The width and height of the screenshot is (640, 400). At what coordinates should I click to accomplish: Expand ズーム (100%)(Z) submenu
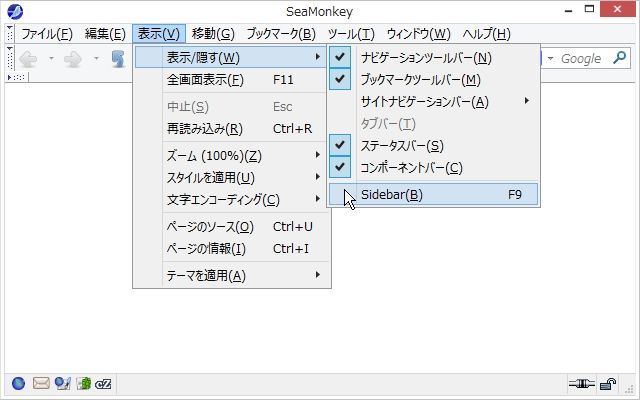pyautogui.click(x=231, y=156)
